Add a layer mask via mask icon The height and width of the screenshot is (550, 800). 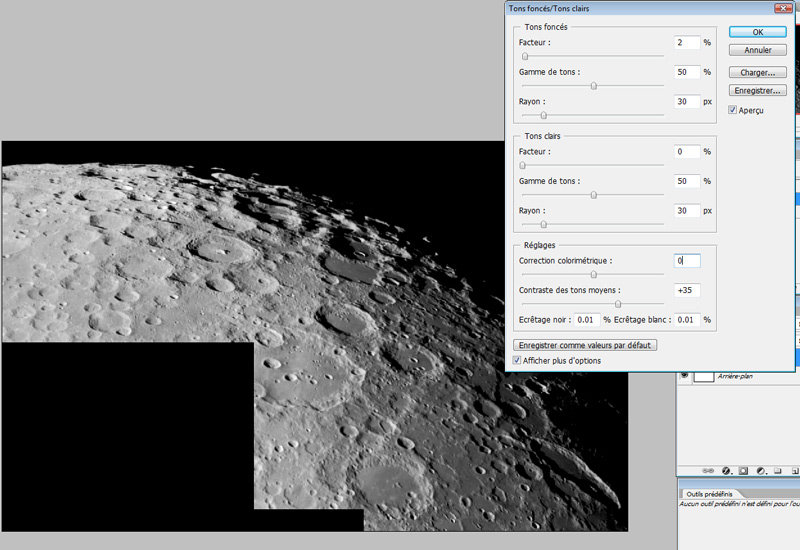(743, 471)
